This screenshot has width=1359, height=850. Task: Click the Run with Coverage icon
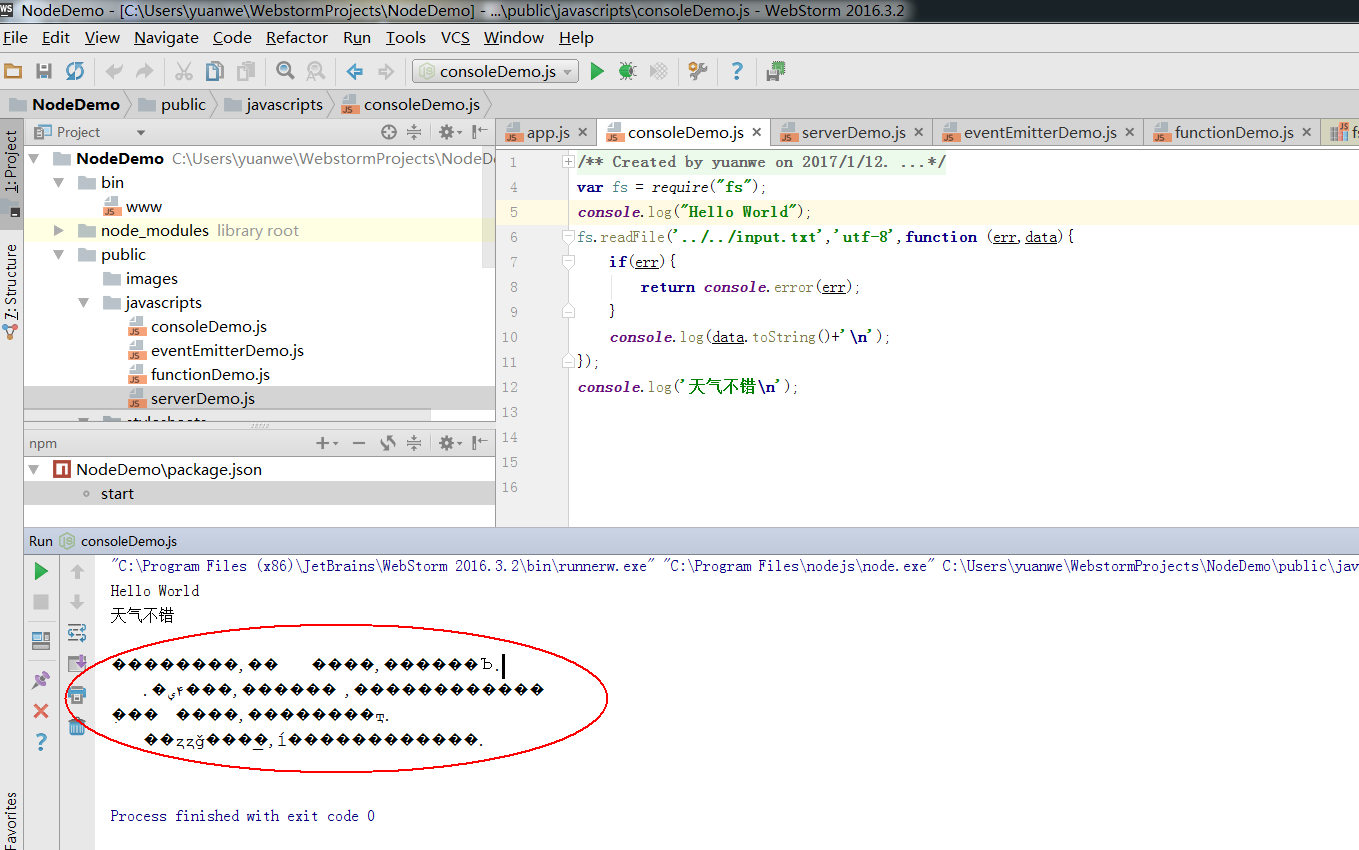pyautogui.click(x=659, y=71)
